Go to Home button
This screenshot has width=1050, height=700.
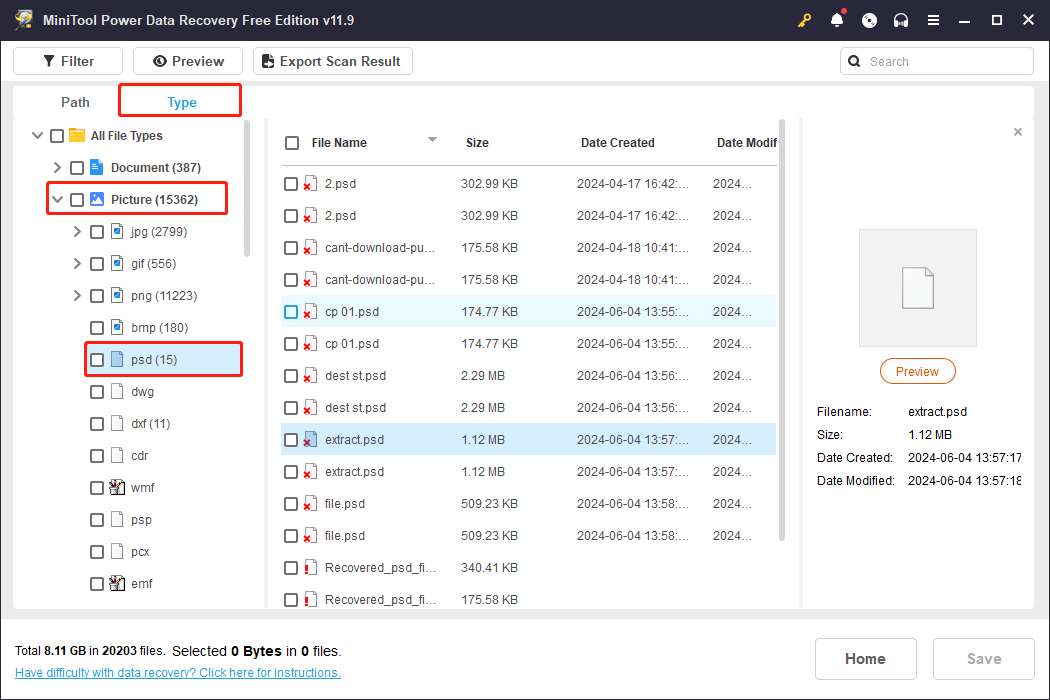click(865, 659)
